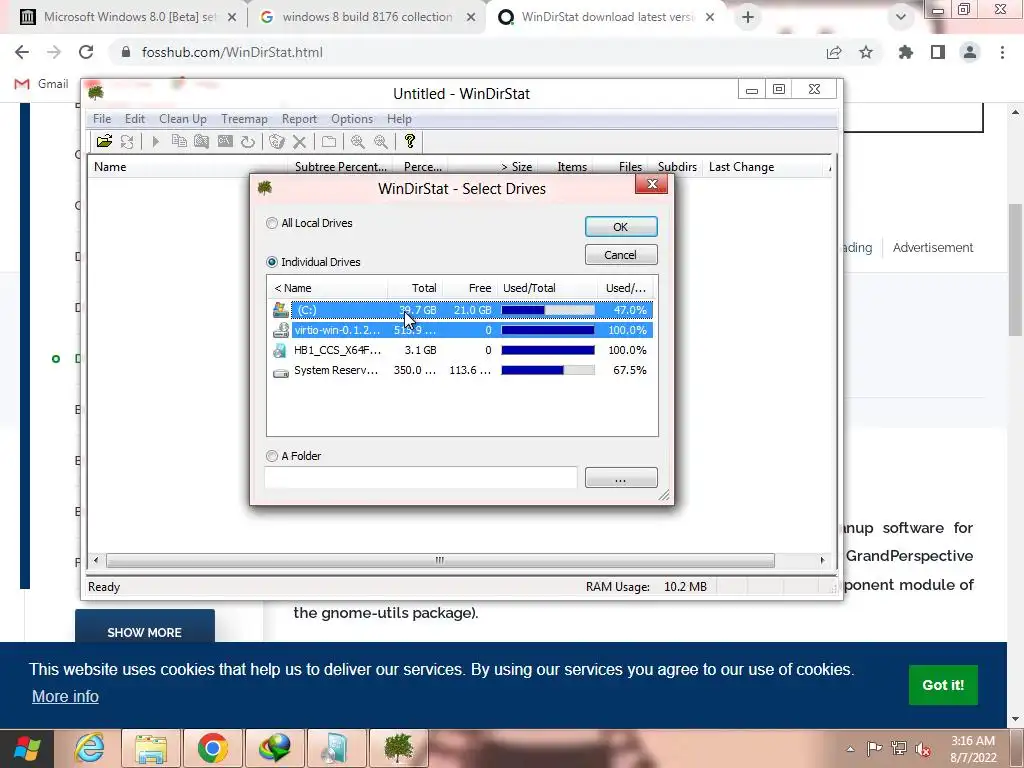Open the File menu in WinDirStat
This screenshot has width=1024, height=768.
[x=102, y=119]
